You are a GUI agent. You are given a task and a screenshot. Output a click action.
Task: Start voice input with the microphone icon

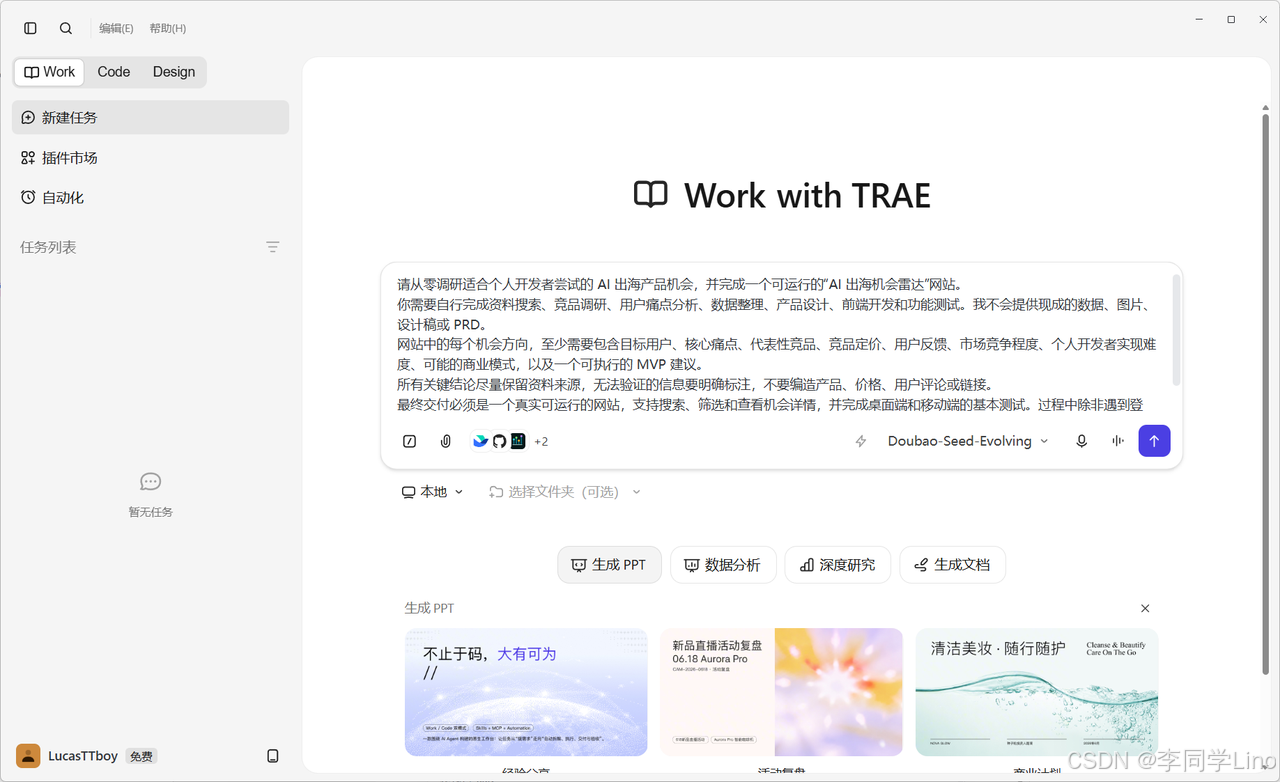(x=1081, y=441)
